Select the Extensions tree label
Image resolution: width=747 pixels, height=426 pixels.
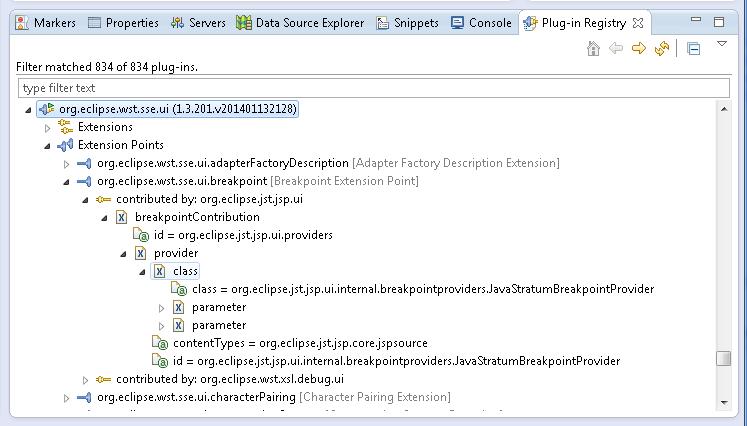coord(105,127)
